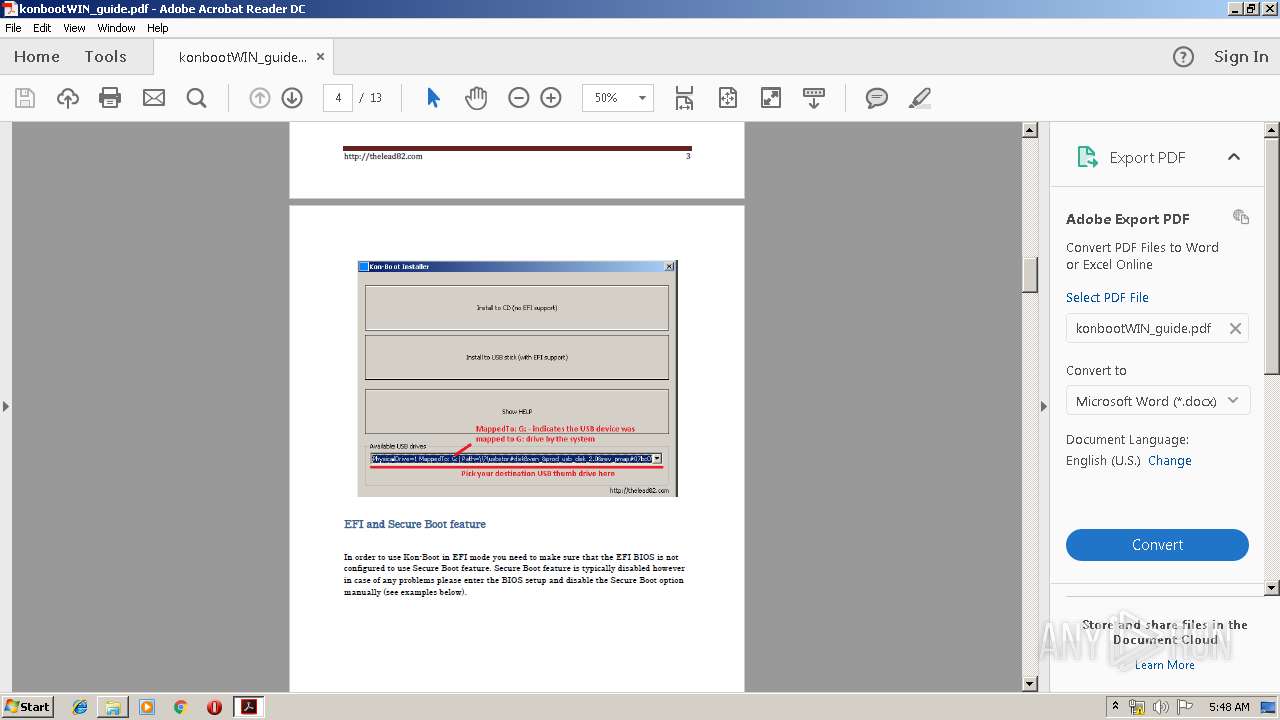Switch to the Home tab
The width and height of the screenshot is (1280, 720).
point(37,57)
